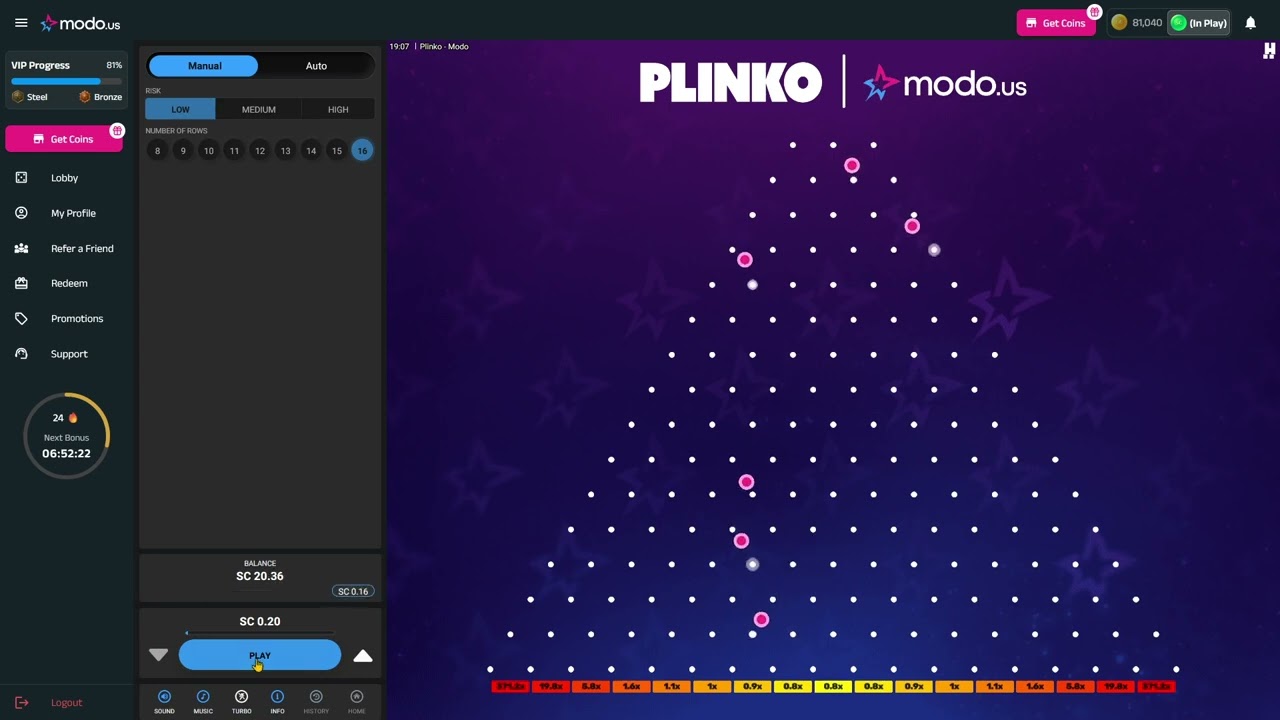Image resolution: width=1280 pixels, height=720 pixels.
Task: Open the notifications bell
Action: point(1250,23)
